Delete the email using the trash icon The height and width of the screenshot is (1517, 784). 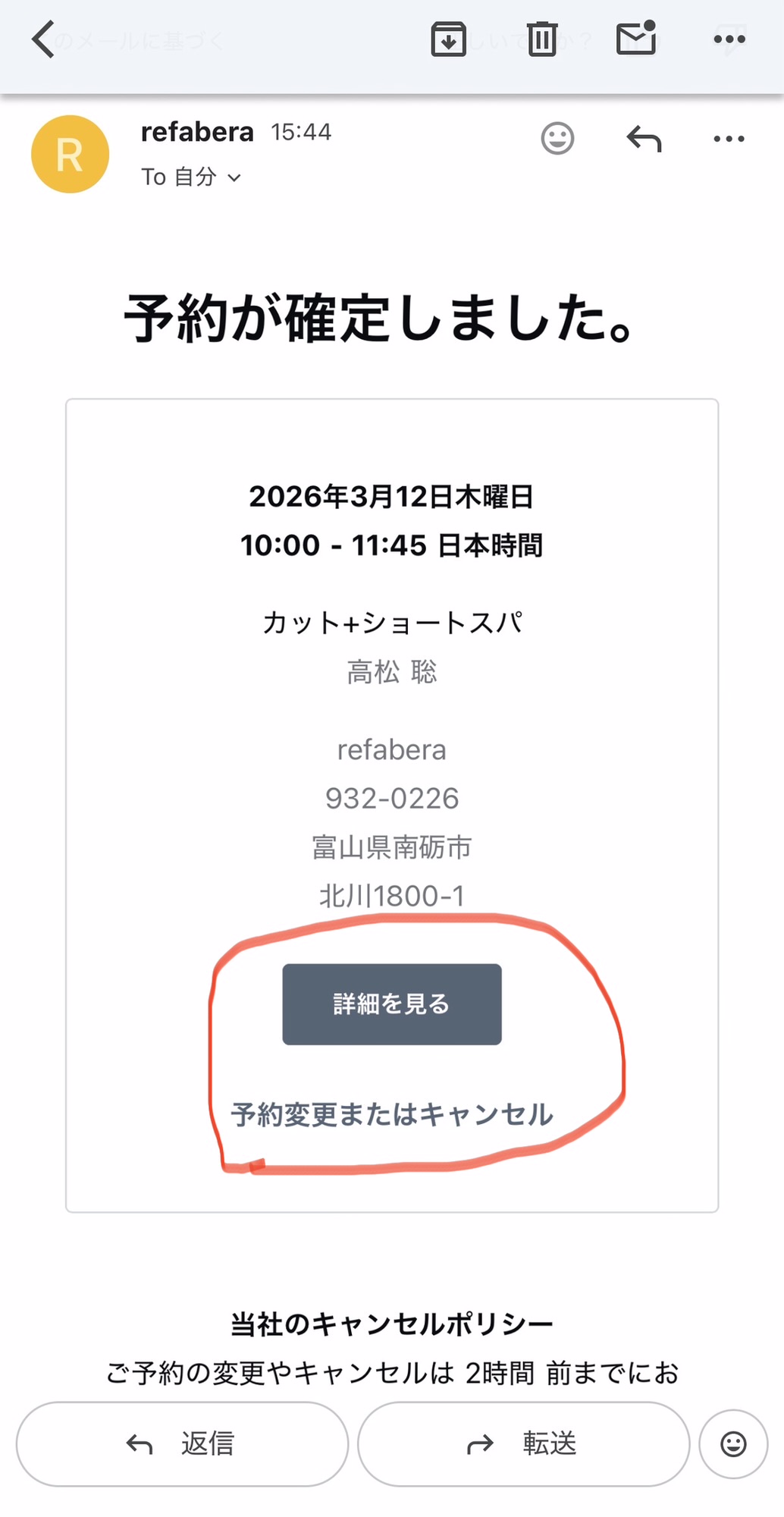pos(542,39)
